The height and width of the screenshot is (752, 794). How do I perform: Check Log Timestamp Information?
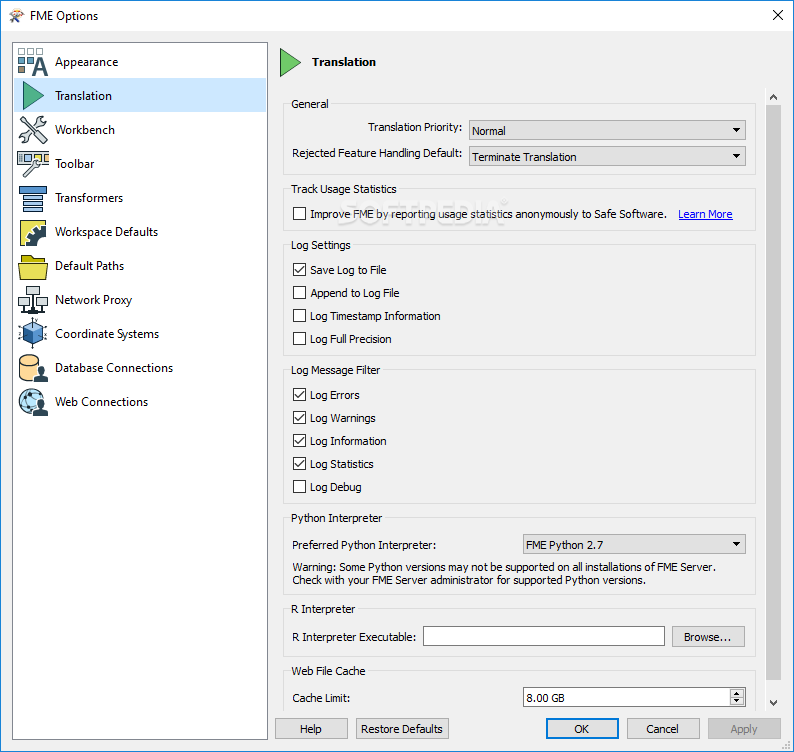[299, 315]
